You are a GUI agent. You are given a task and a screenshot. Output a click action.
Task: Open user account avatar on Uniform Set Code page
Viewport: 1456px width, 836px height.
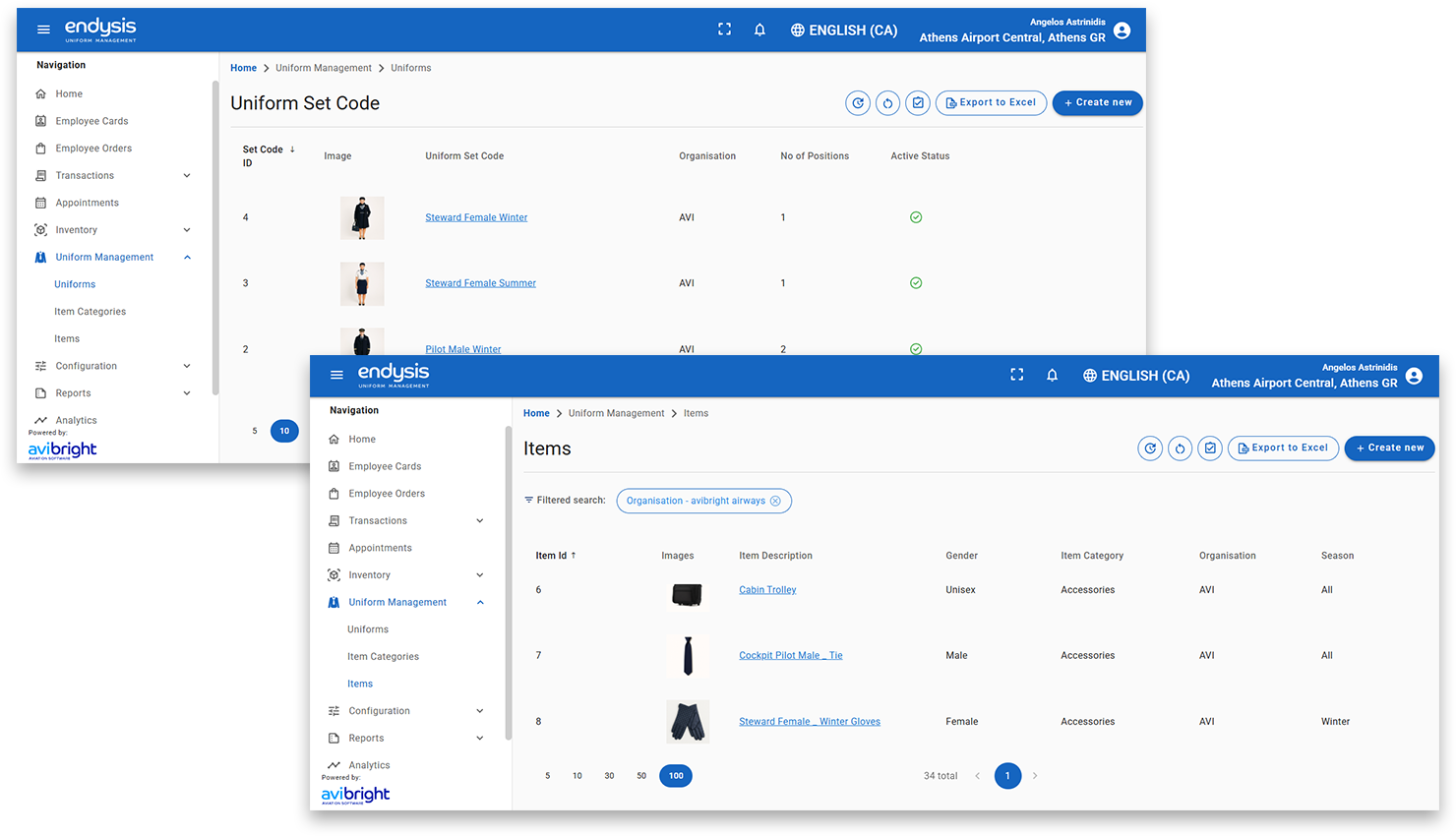point(1122,30)
